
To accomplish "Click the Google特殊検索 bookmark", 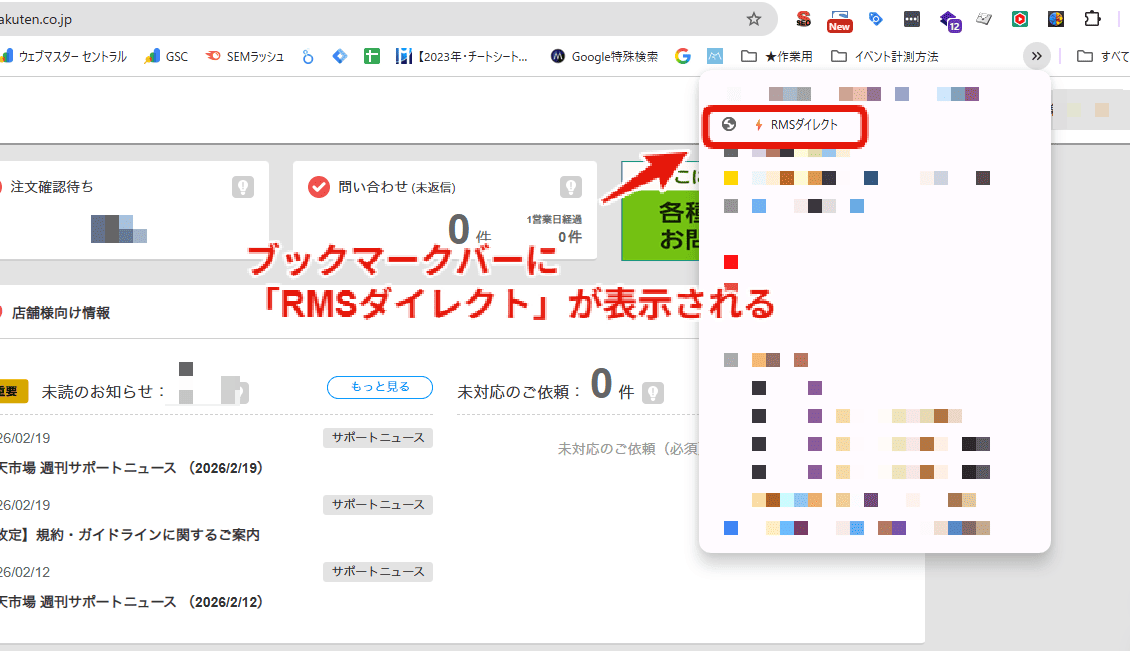I will tap(604, 57).
